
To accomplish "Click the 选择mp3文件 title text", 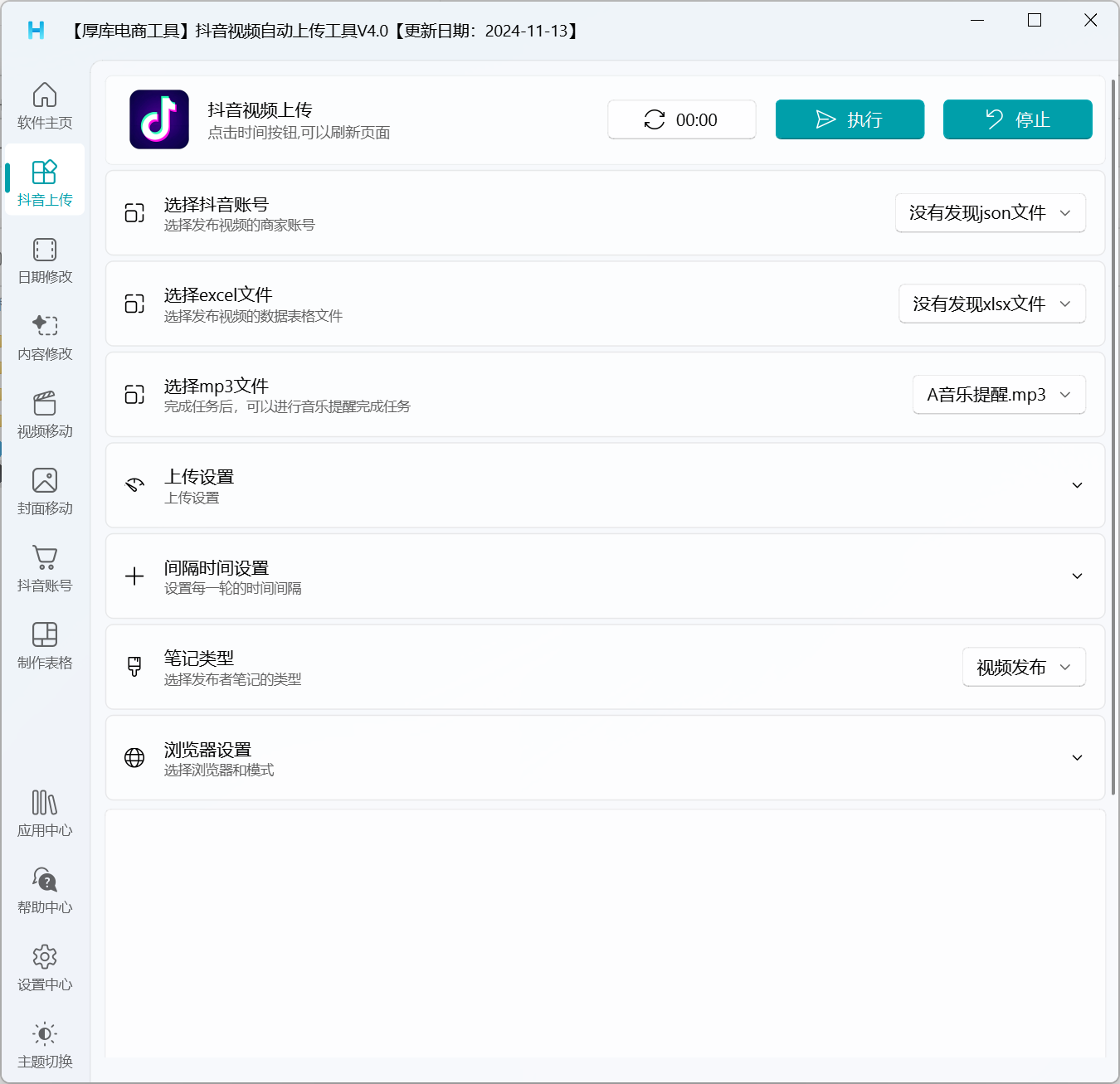I will pos(217,386).
